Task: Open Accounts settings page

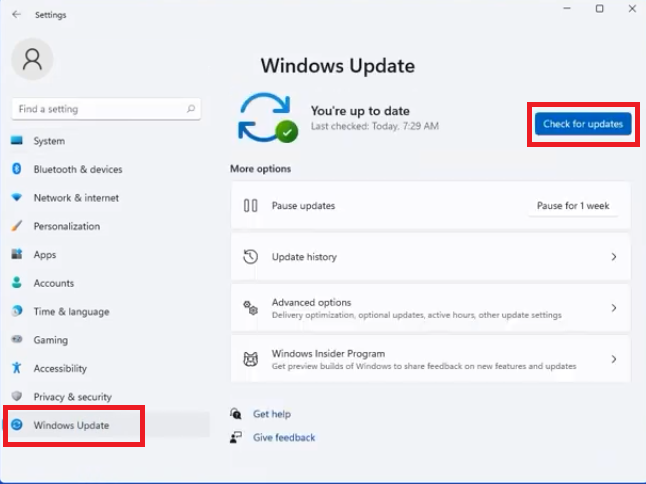Action: [x=54, y=283]
